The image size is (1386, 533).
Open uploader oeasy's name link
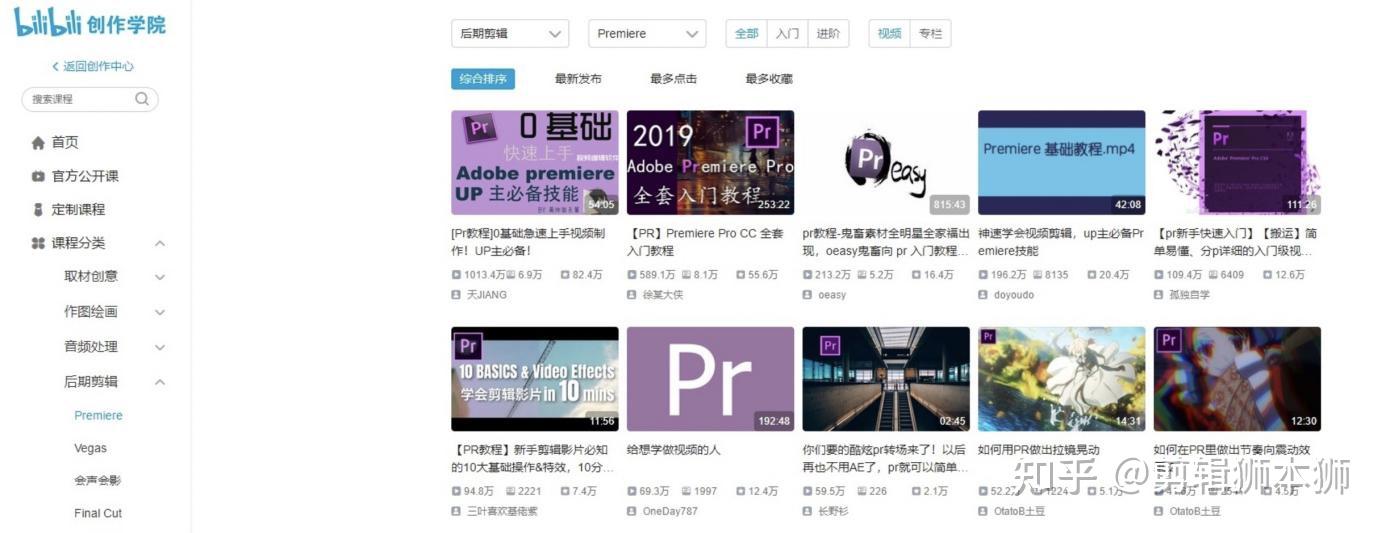832,295
